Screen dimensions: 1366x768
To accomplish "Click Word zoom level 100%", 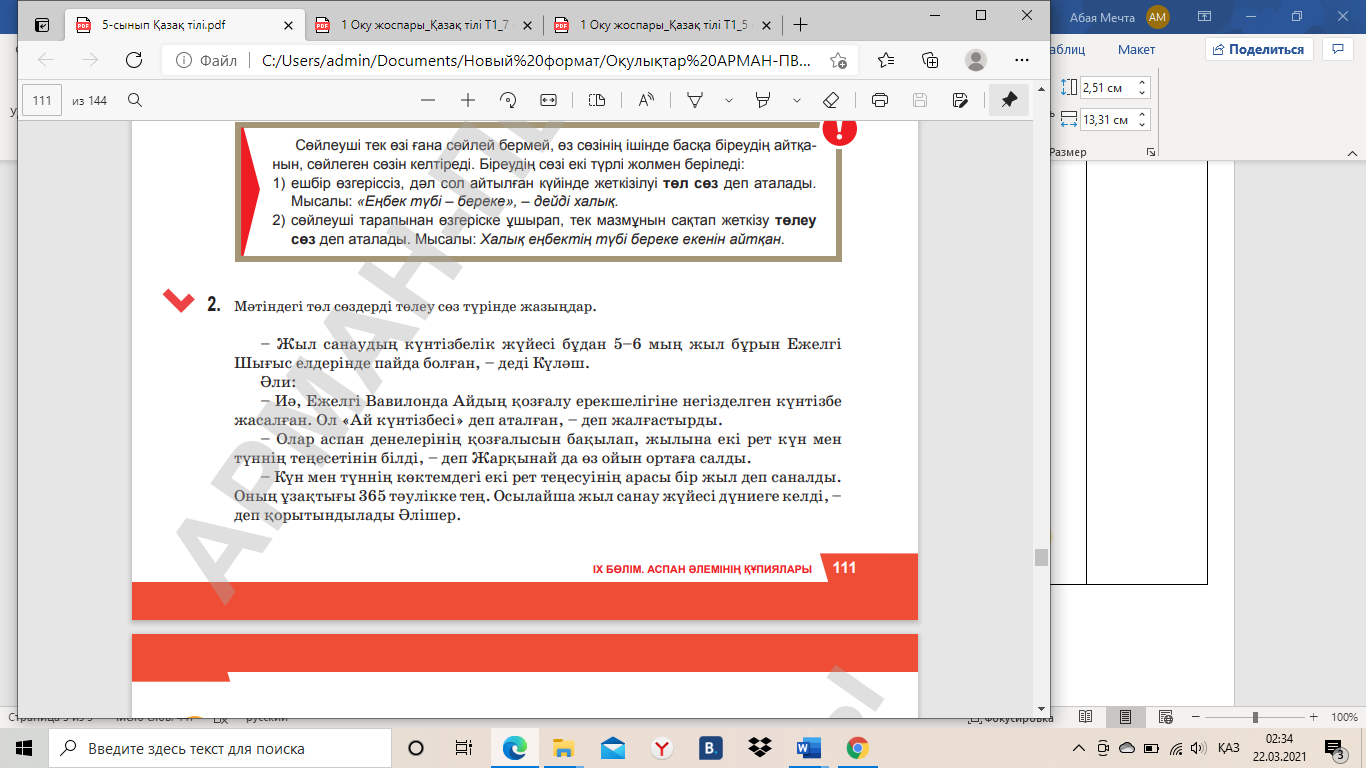I will pyautogui.click(x=1344, y=717).
